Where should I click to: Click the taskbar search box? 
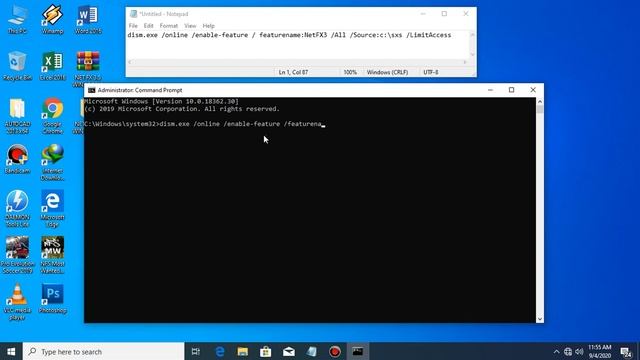tap(104, 351)
